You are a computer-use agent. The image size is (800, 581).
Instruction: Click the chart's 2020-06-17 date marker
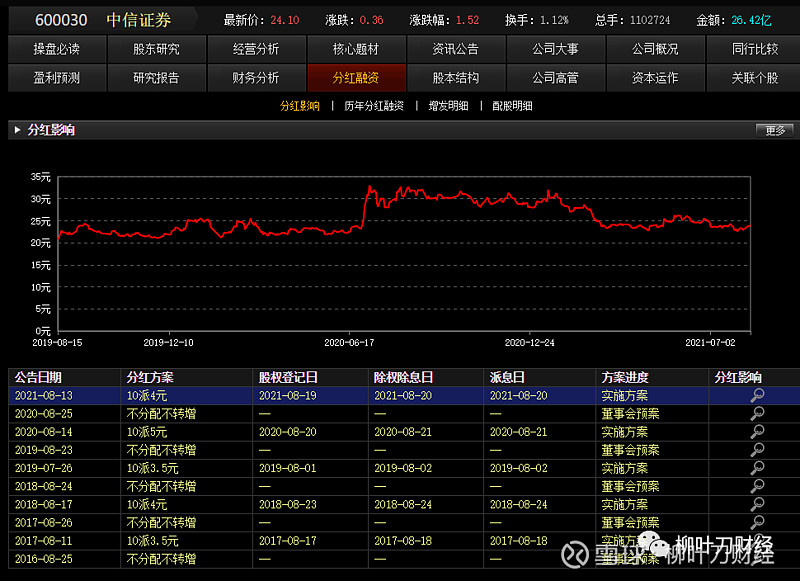(x=349, y=343)
